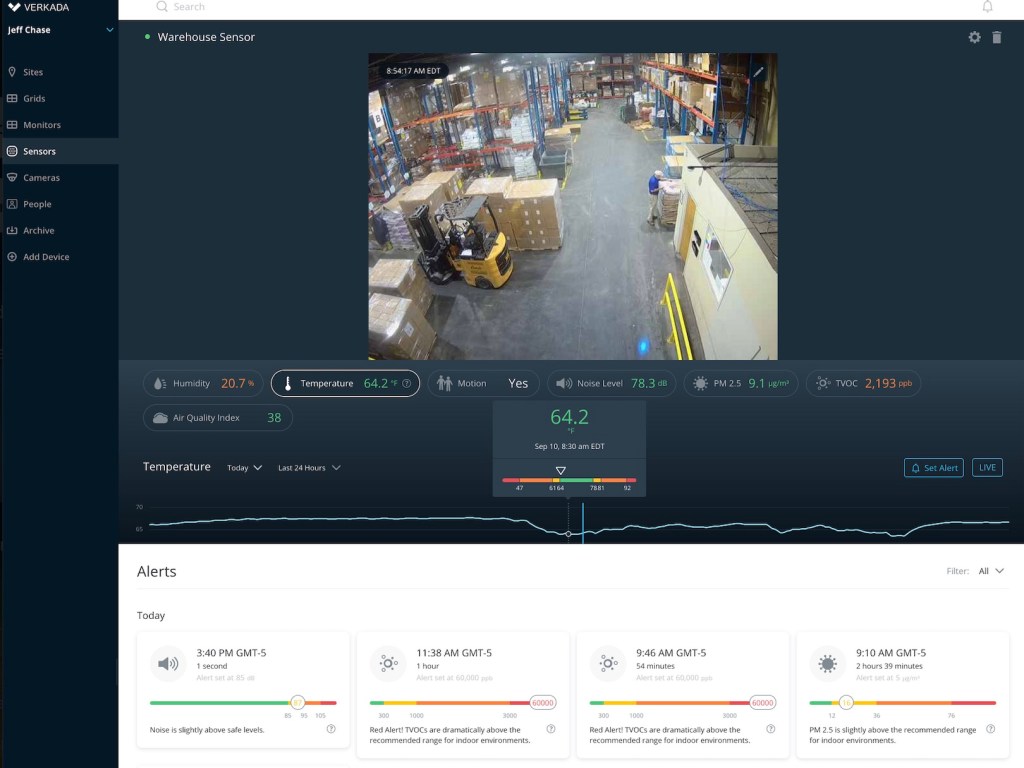Open the Today date dropdown
This screenshot has width=1024, height=768.
244,467
